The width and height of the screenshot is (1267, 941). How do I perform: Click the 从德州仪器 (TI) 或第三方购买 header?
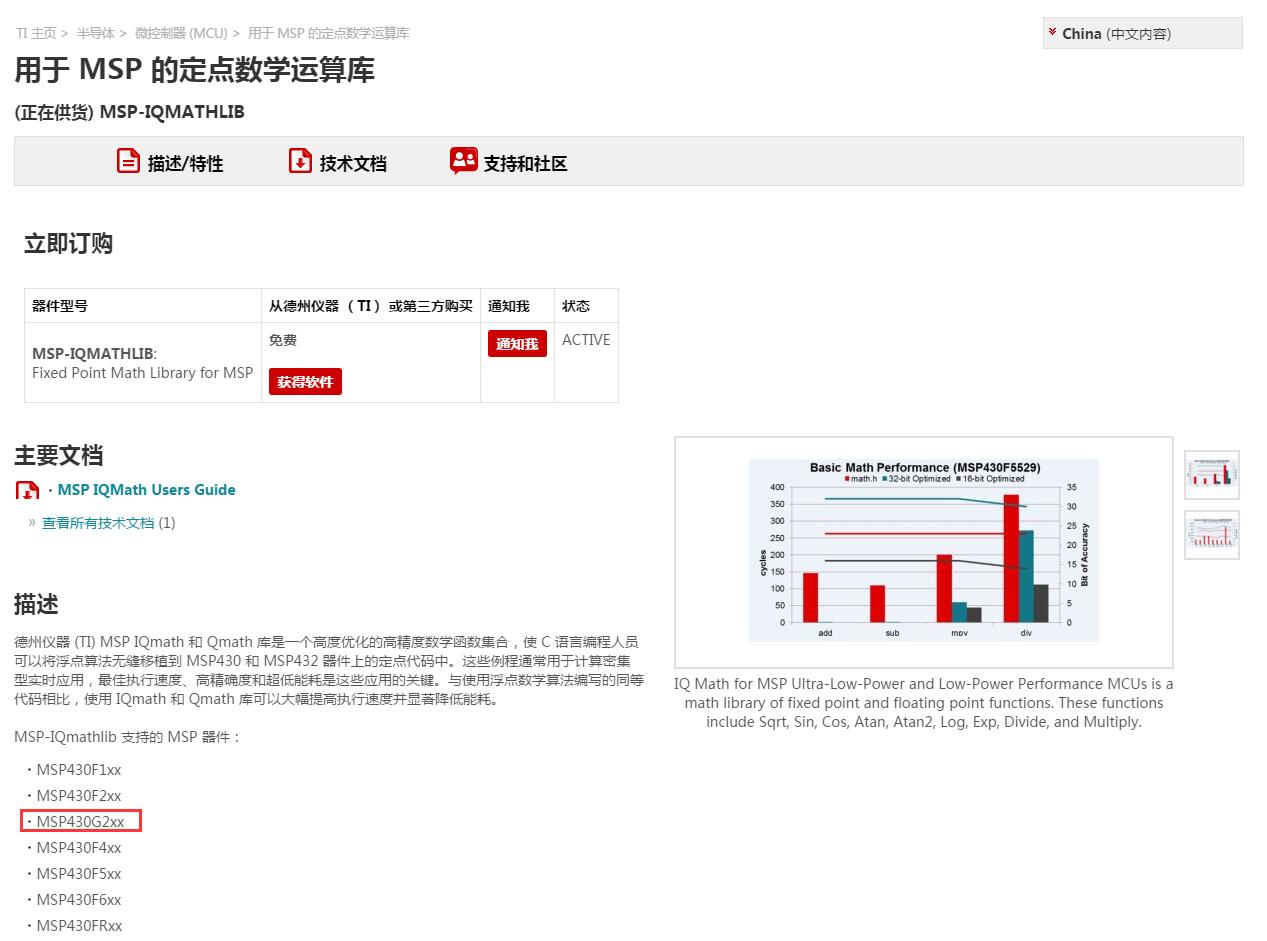coord(371,306)
